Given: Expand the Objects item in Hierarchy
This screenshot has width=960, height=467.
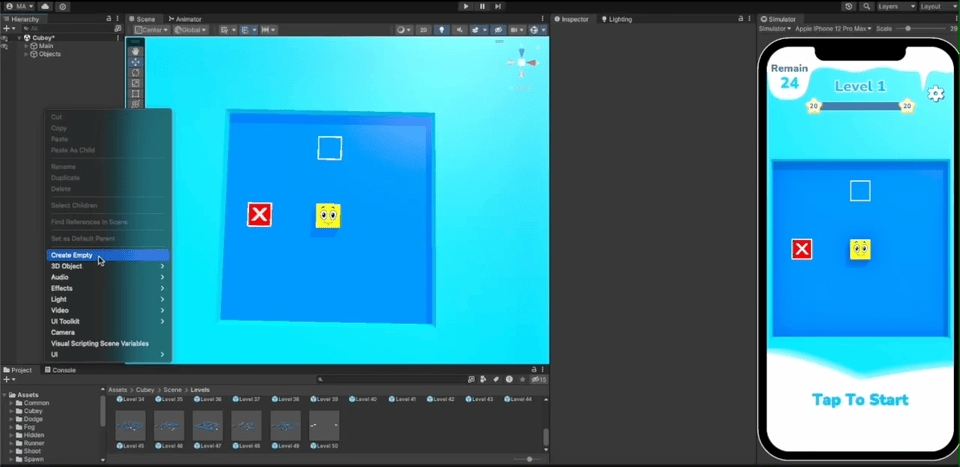Looking at the screenshot, I should (27, 54).
